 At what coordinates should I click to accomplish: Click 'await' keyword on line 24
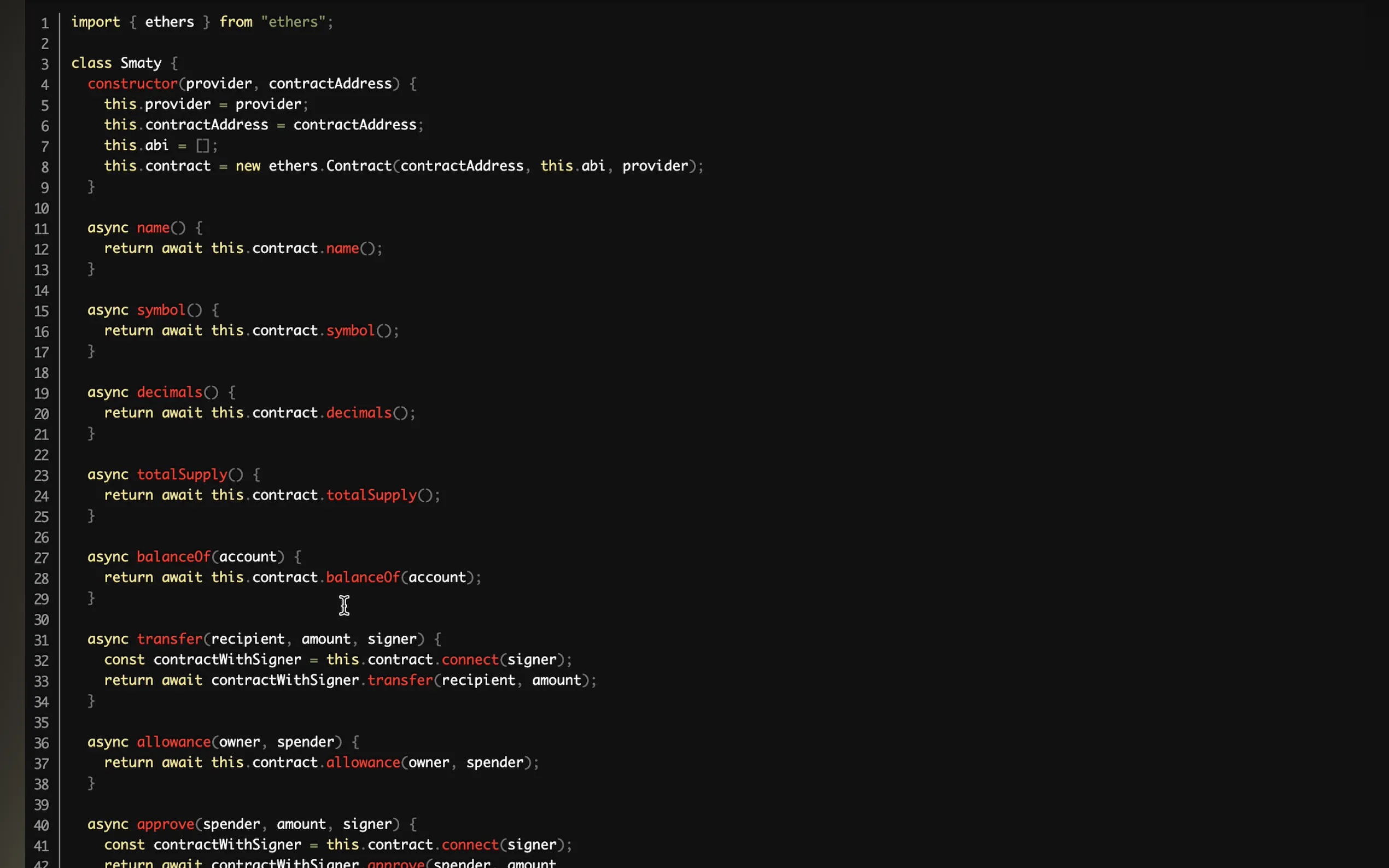point(182,495)
